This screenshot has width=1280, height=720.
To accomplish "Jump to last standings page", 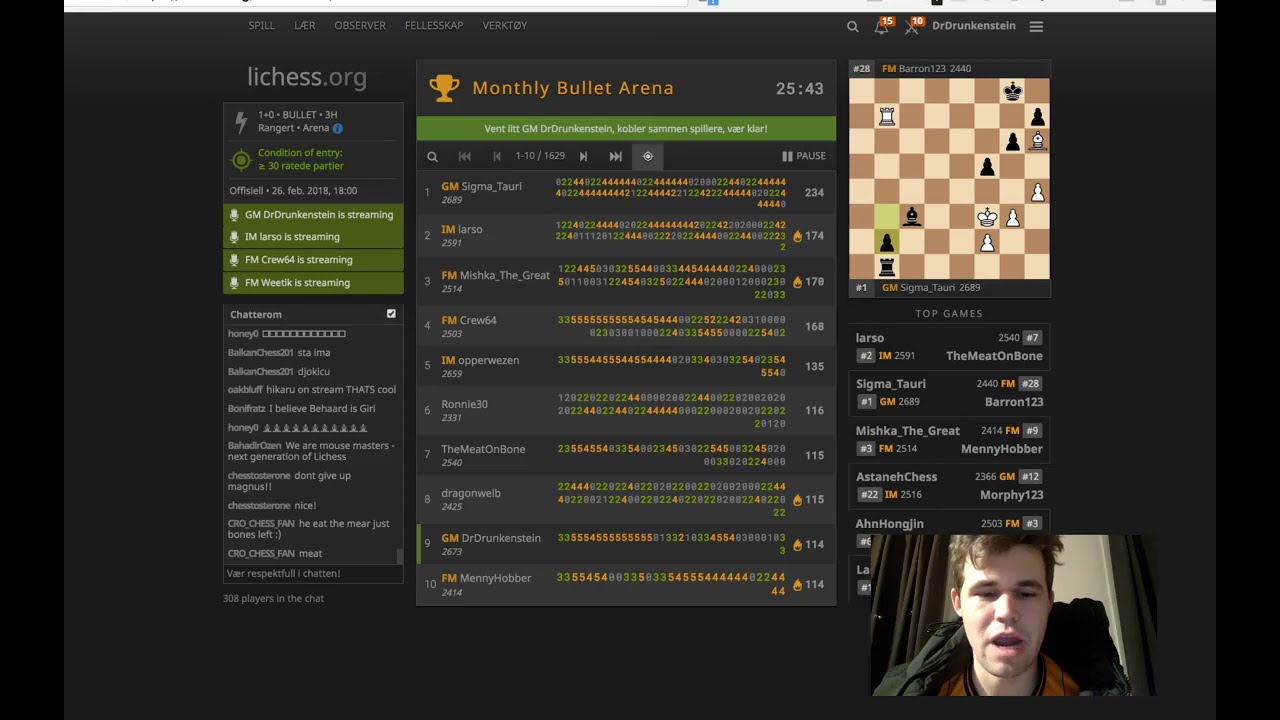I will [616, 156].
